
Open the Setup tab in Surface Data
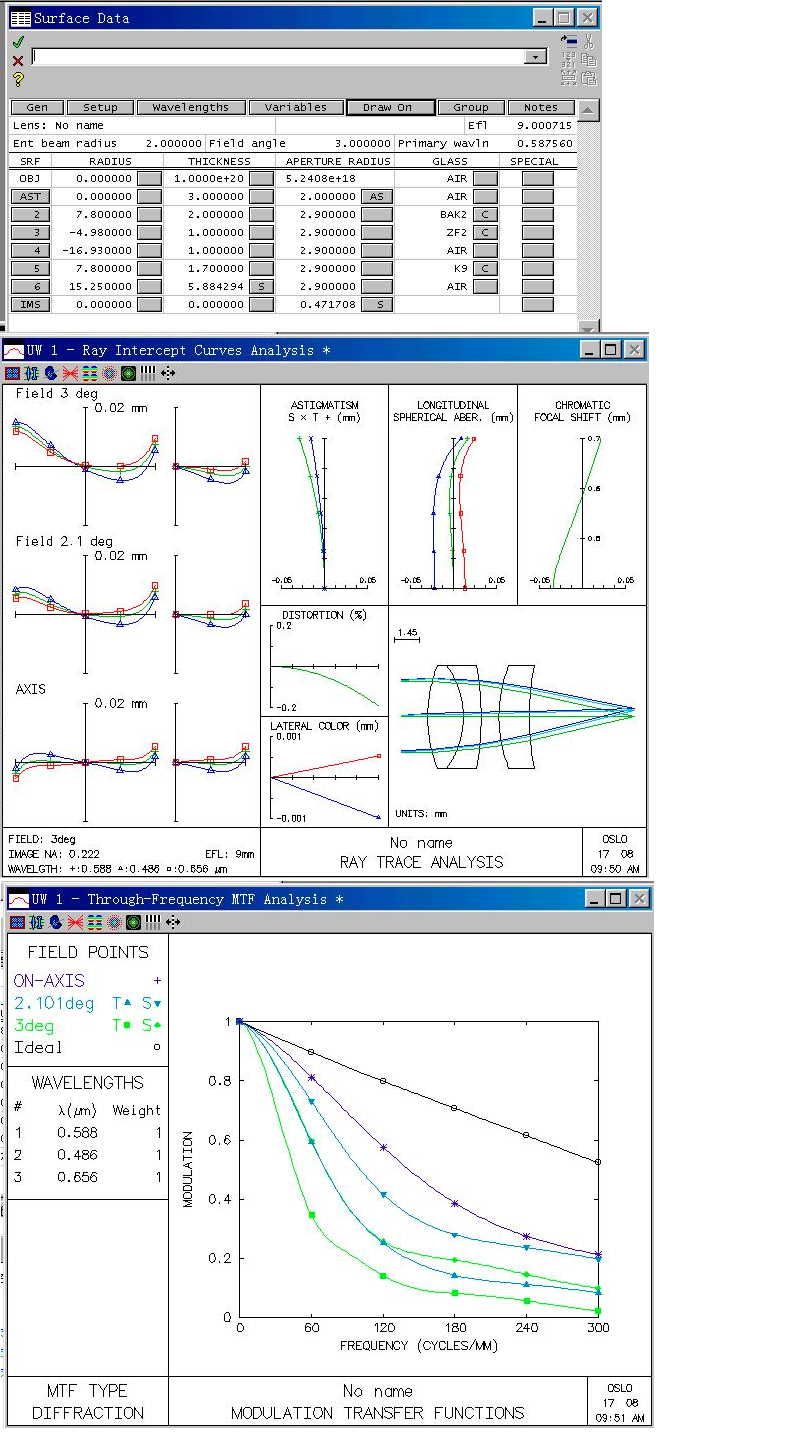click(x=100, y=107)
